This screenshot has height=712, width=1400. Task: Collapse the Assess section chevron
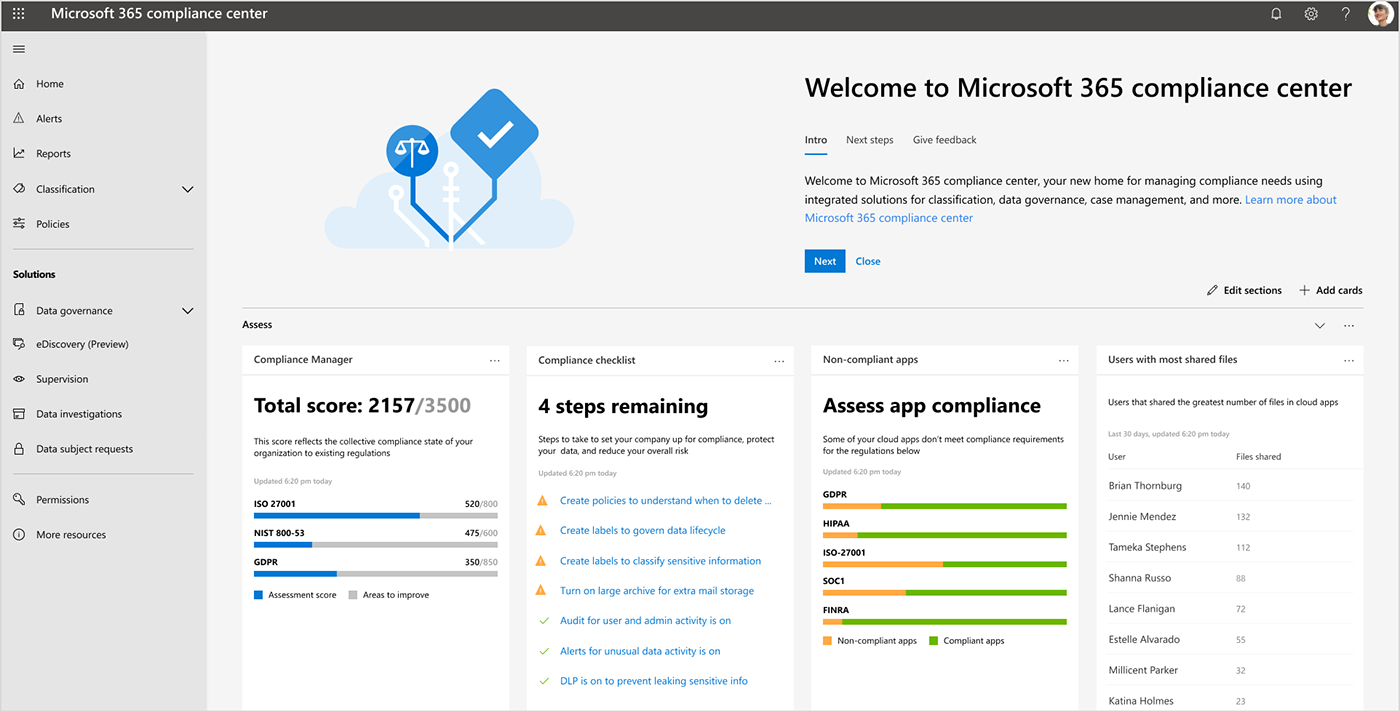point(1319,325)
